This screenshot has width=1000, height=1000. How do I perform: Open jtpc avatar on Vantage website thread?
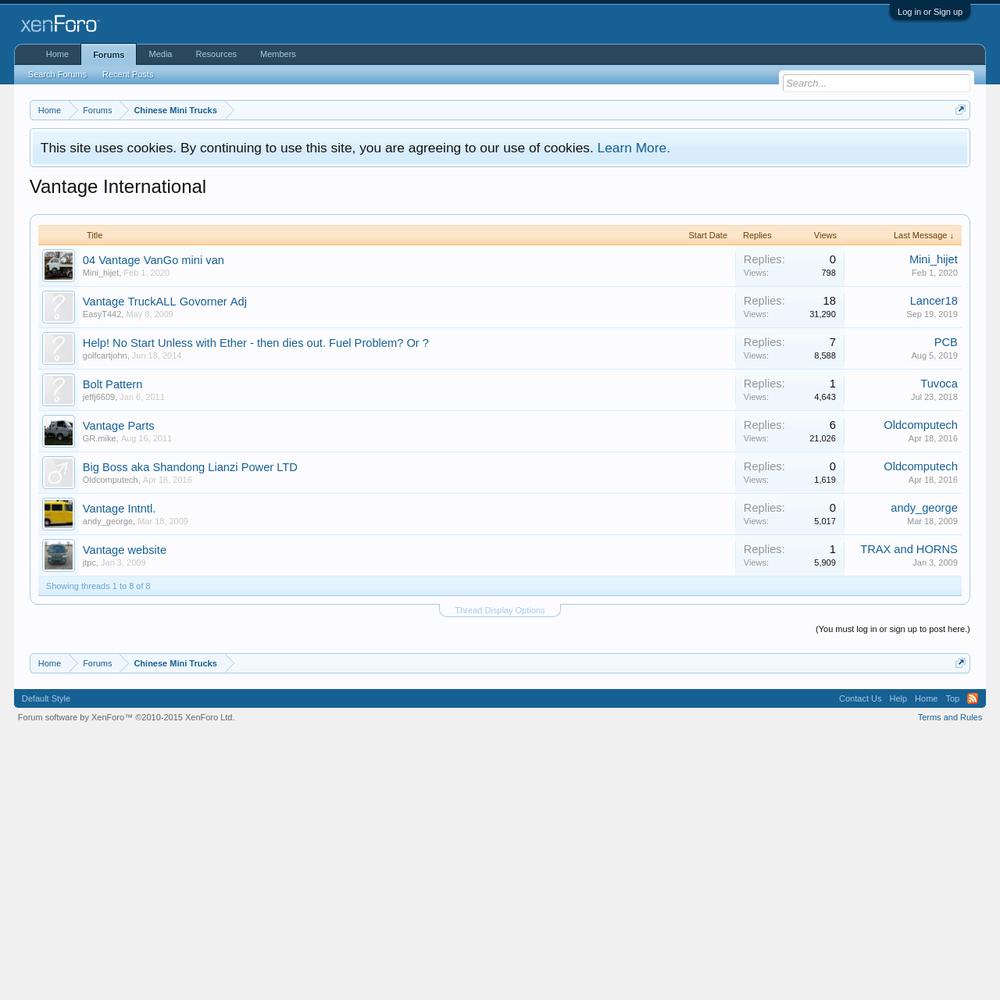coord(59,555)
